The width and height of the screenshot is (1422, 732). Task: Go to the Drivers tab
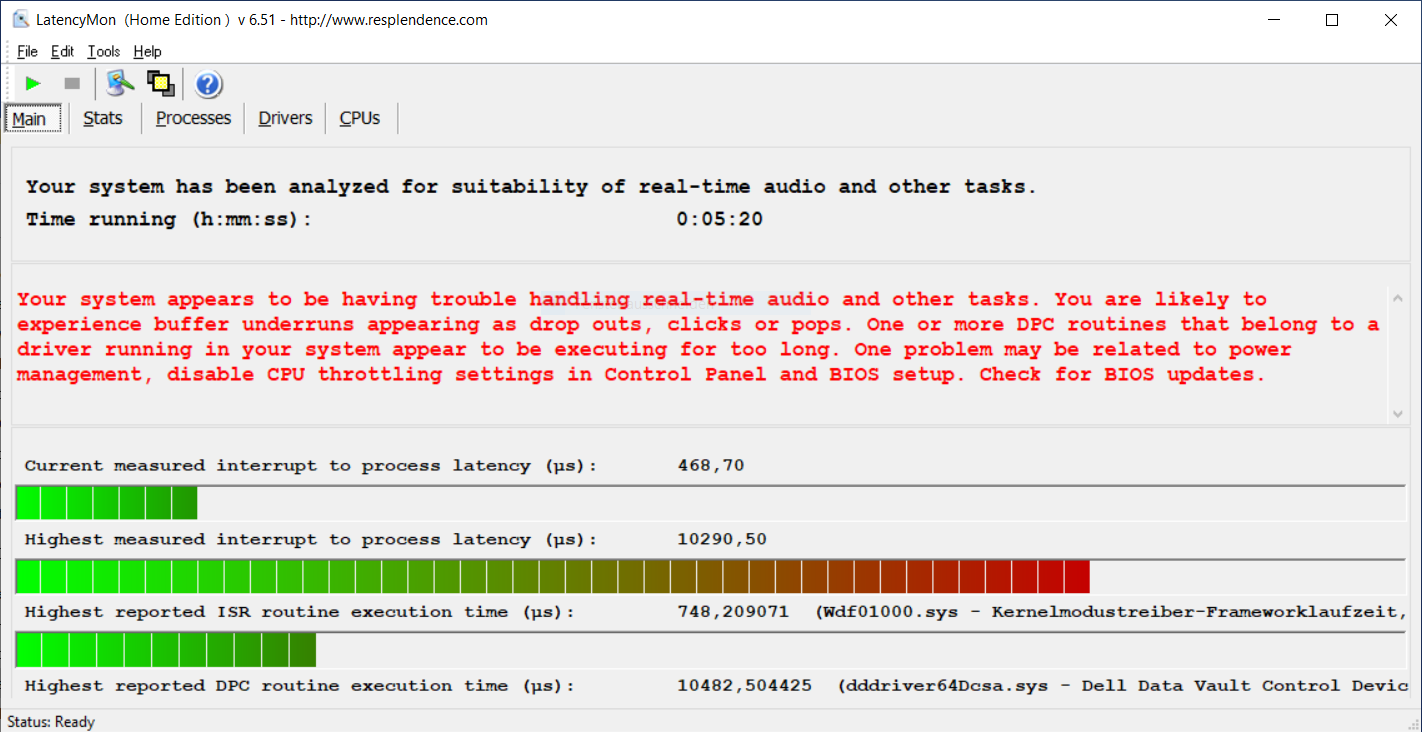(x=285, y=118)
